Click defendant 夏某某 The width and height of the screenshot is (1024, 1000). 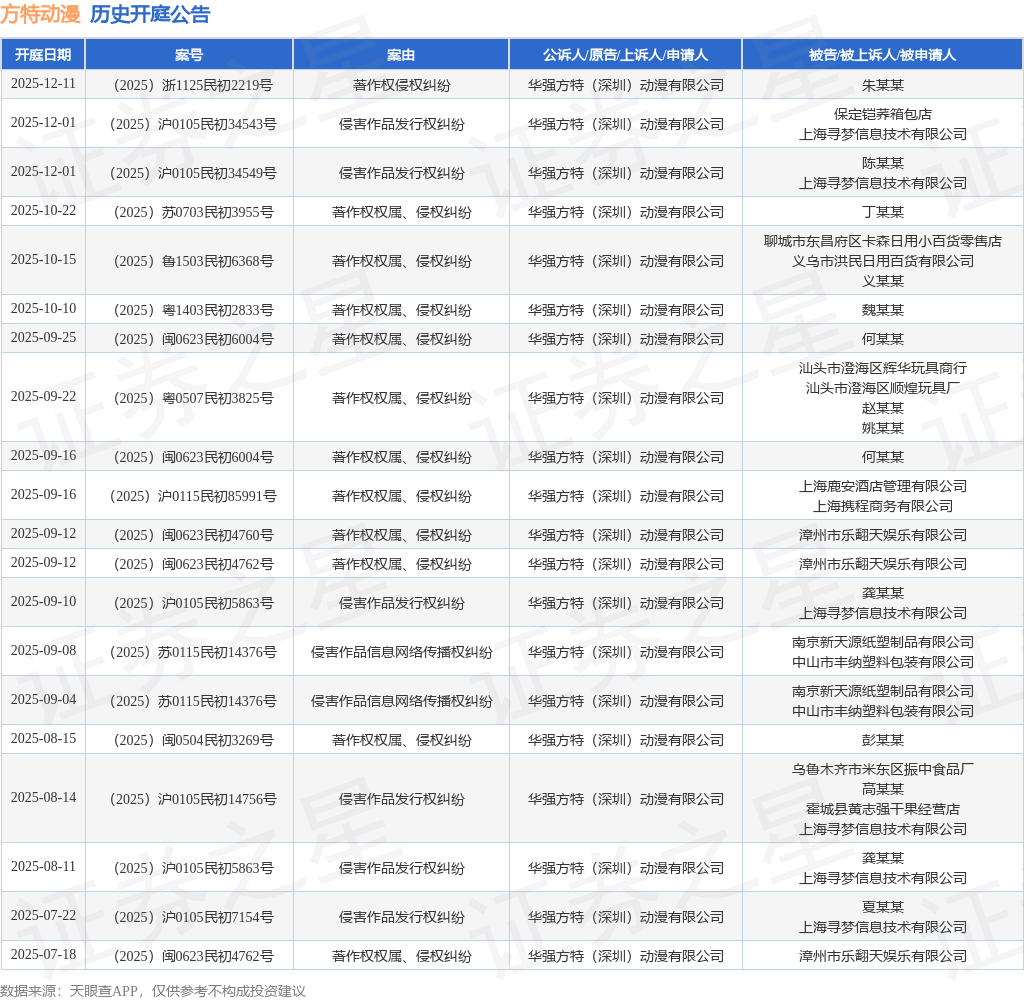pos(882,907)
